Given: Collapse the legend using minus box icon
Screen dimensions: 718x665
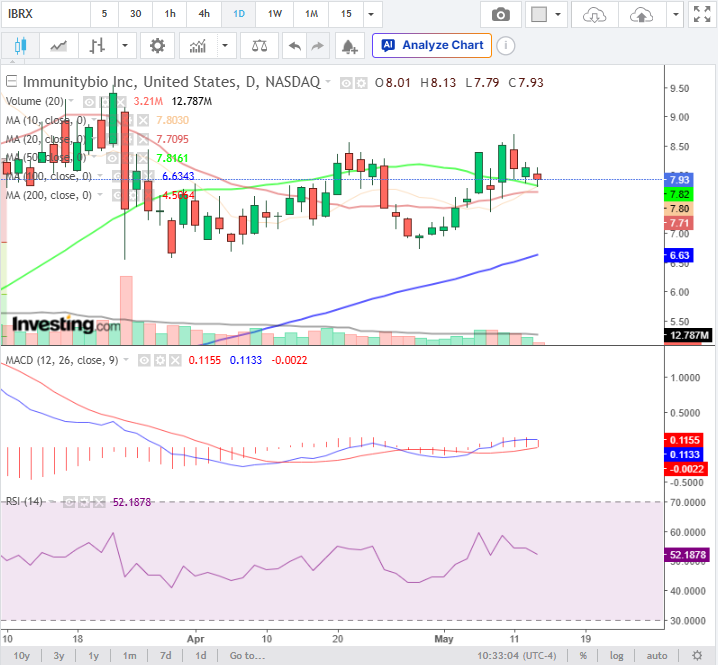Looking at the screenshot, I should point(11,82).
